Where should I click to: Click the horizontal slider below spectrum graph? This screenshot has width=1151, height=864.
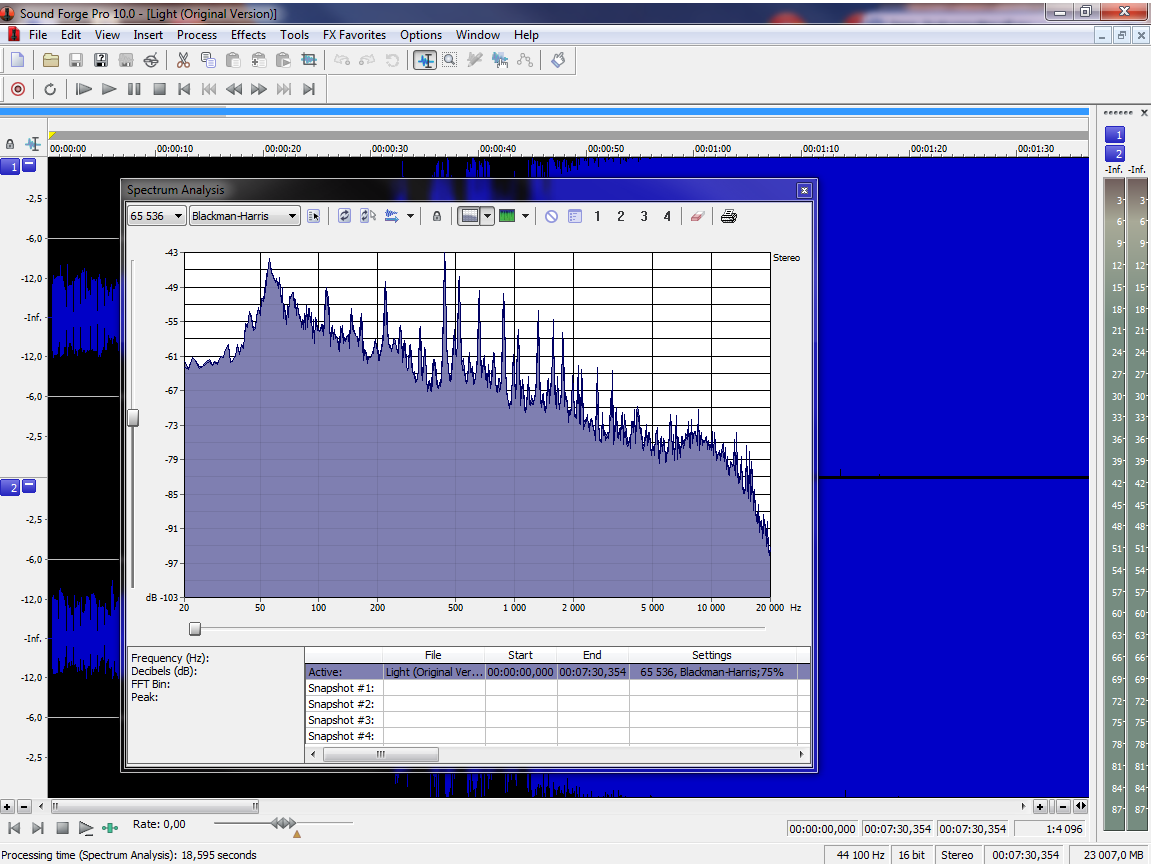pos(195,628)
